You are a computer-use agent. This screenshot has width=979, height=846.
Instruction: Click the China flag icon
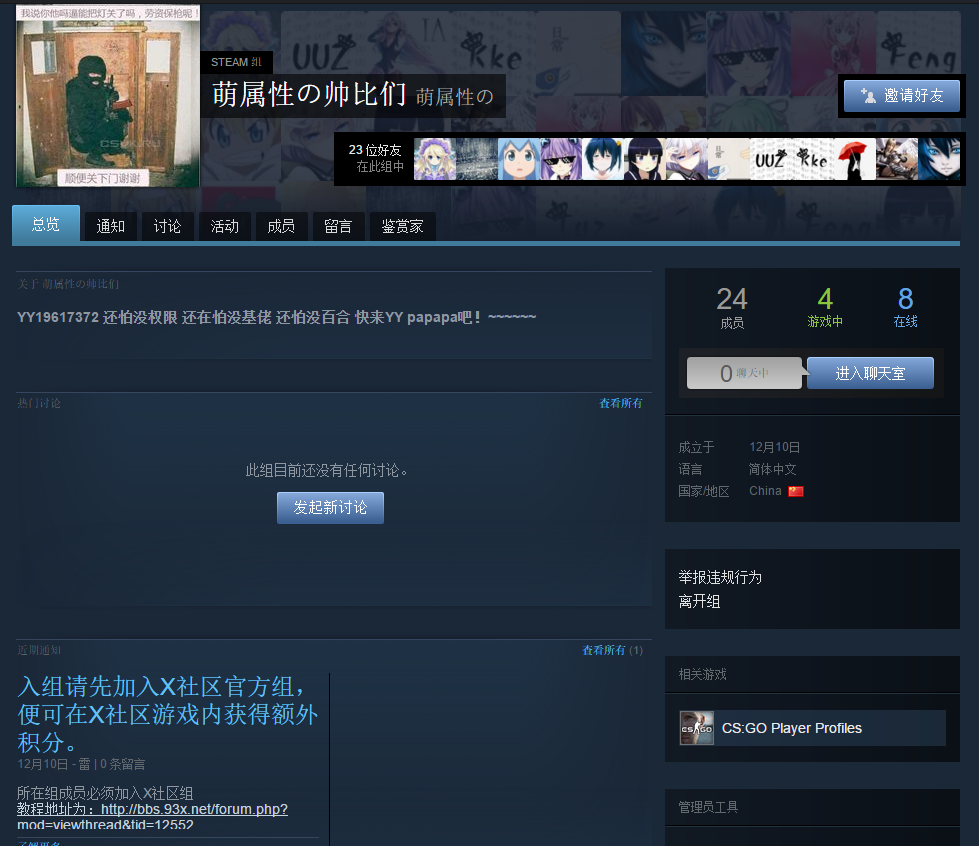[796, 490]
